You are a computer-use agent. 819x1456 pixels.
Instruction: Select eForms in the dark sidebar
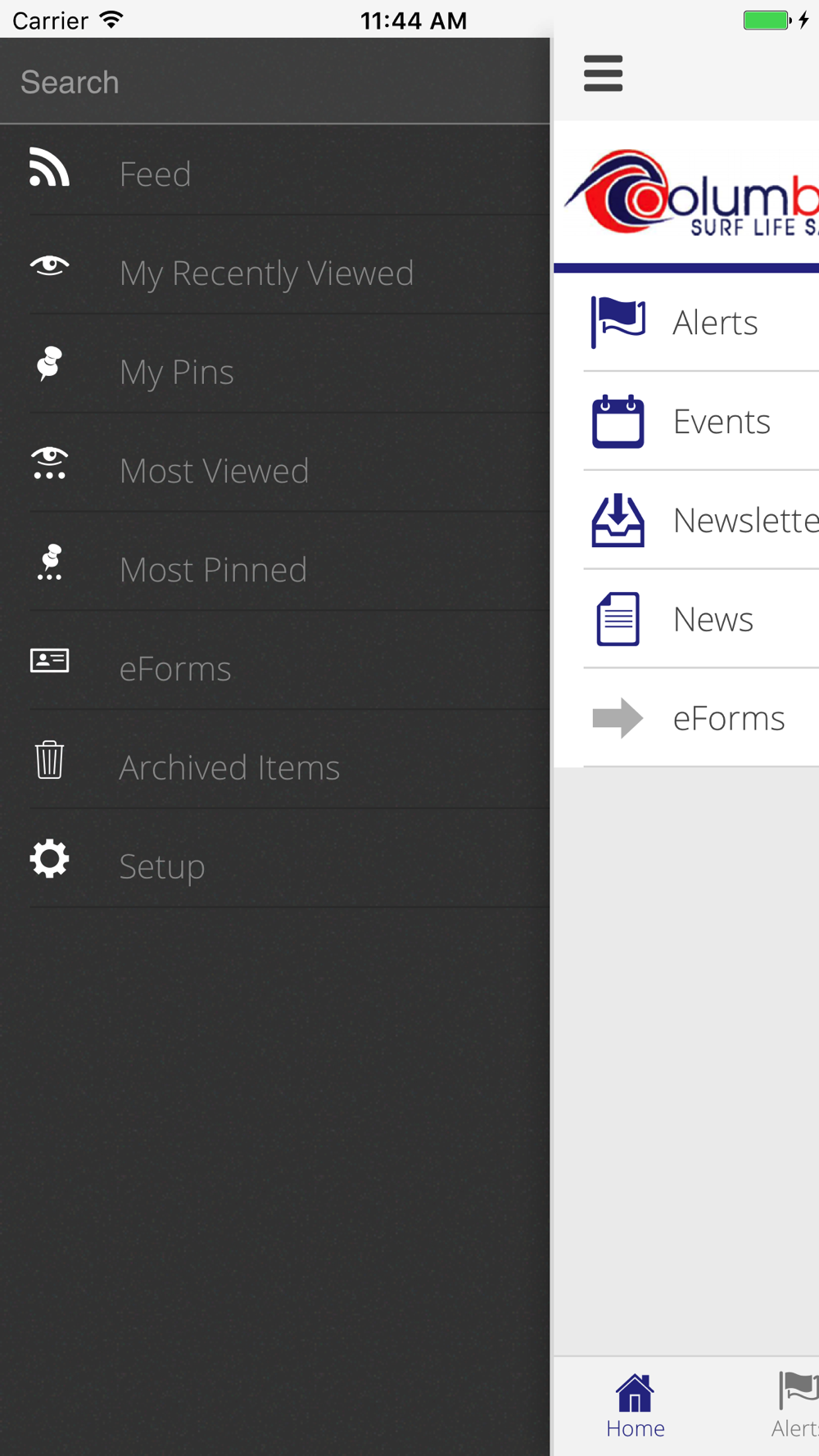[175, 668]
